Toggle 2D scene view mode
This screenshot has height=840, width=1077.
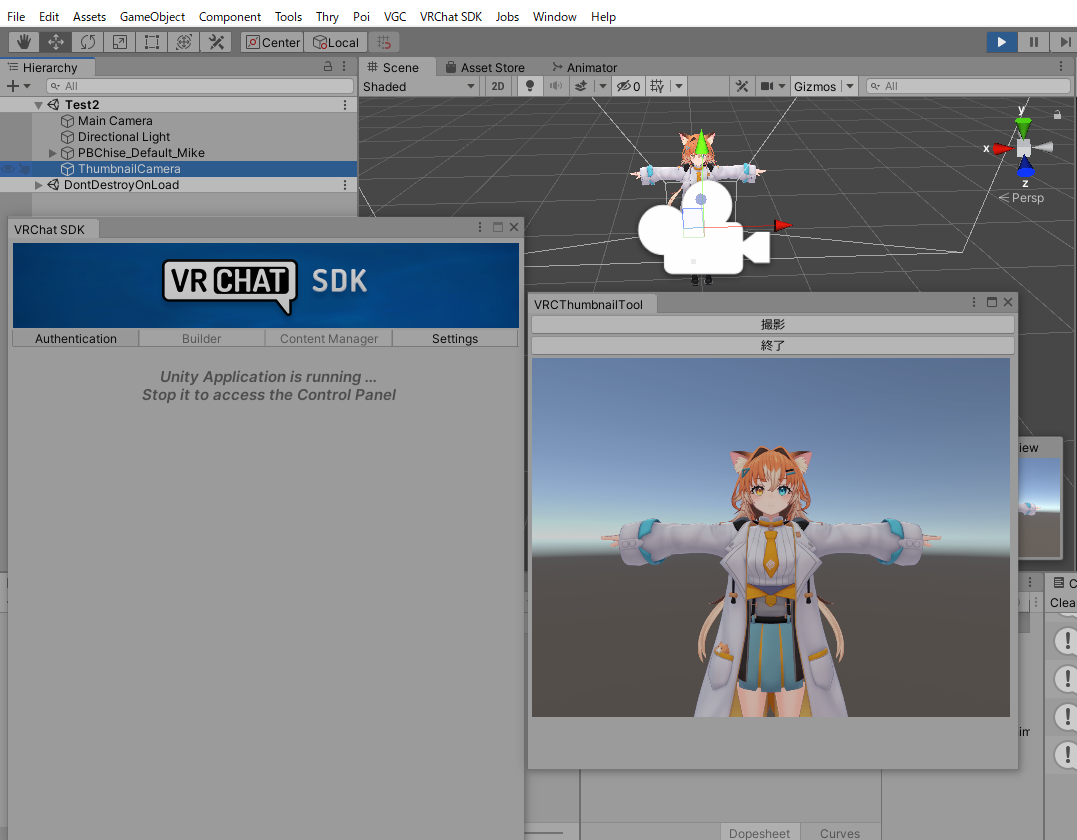point(498,86)
